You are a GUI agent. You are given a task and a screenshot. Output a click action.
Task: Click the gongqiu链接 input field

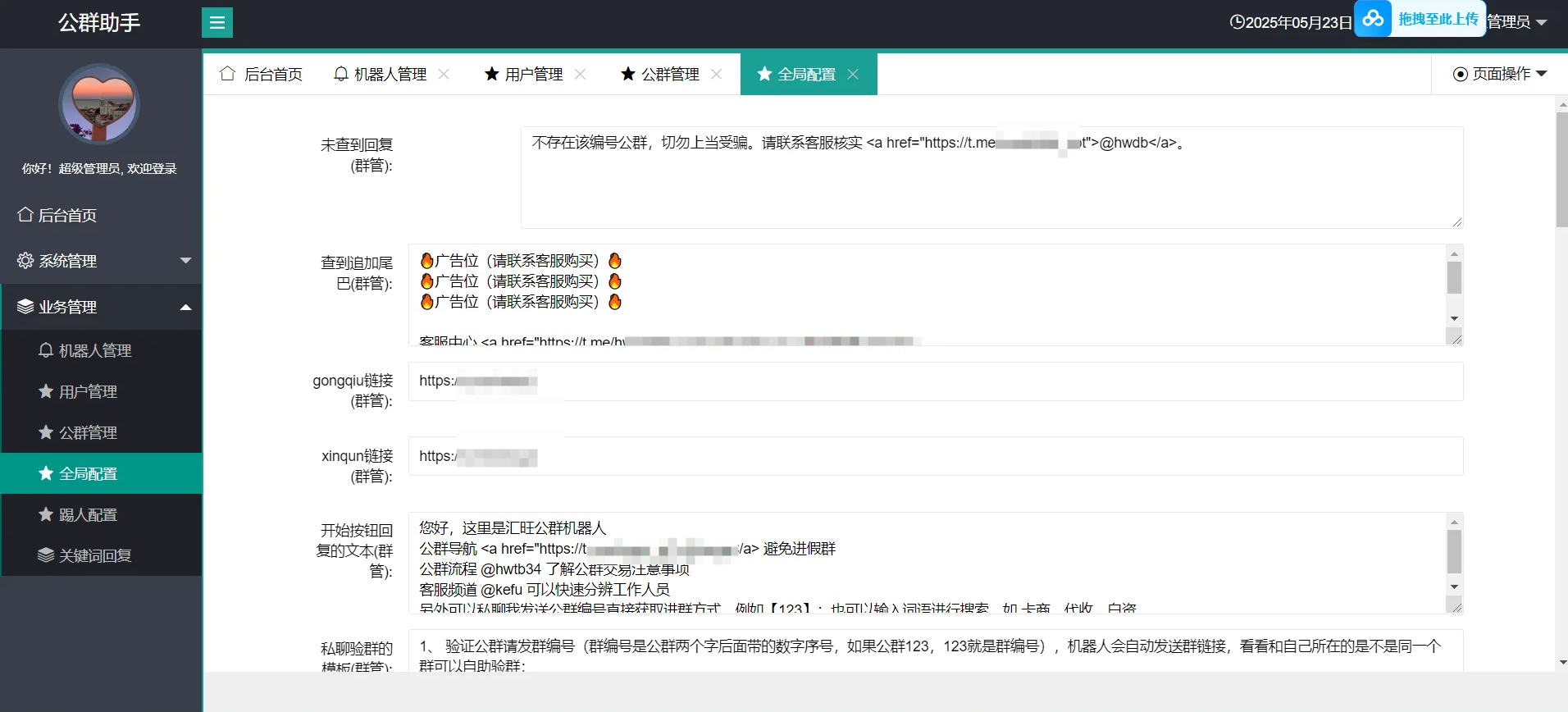pyautogui.click(x=936, y=381)
